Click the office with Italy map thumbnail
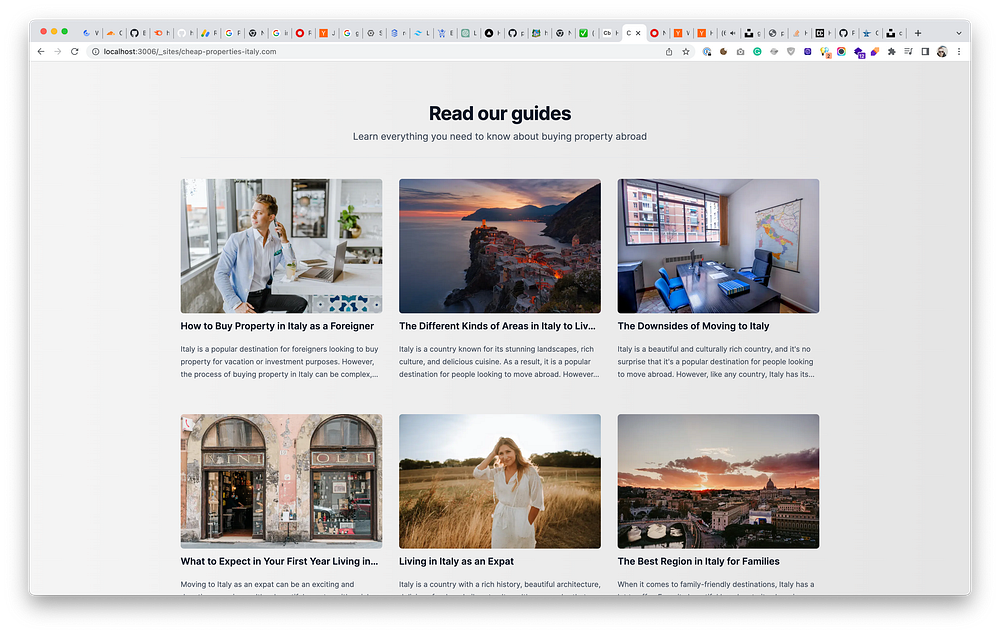The image size is (1000, 634). point(718,246)
